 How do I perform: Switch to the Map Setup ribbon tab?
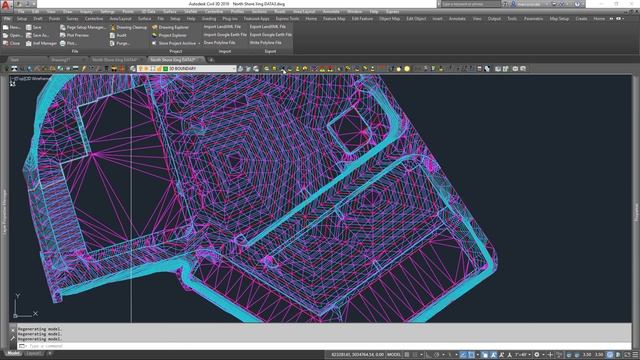point(559,19)
